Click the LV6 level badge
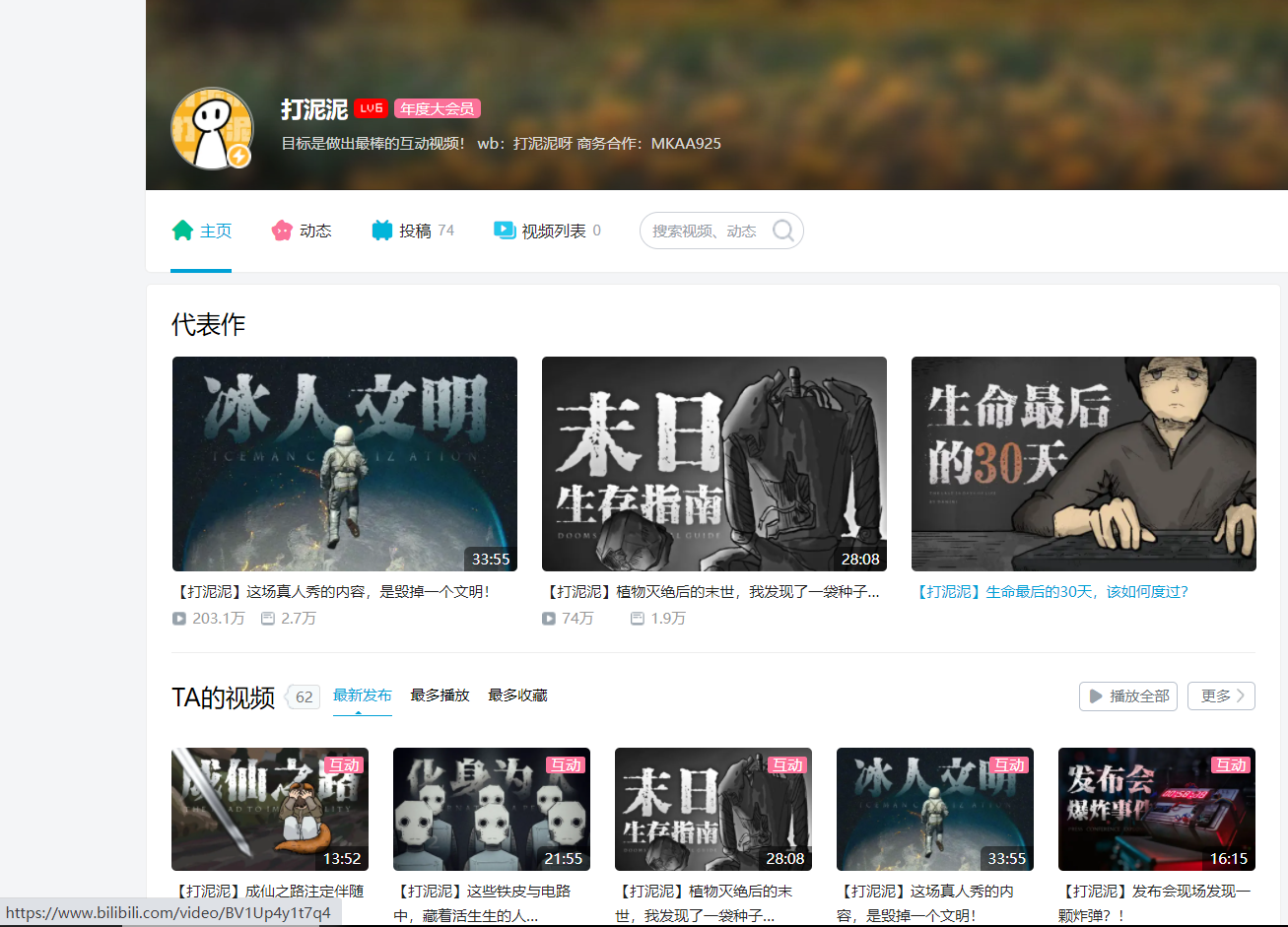The height and width of the screenshot is (927, 1288). (x=372, y=108)
